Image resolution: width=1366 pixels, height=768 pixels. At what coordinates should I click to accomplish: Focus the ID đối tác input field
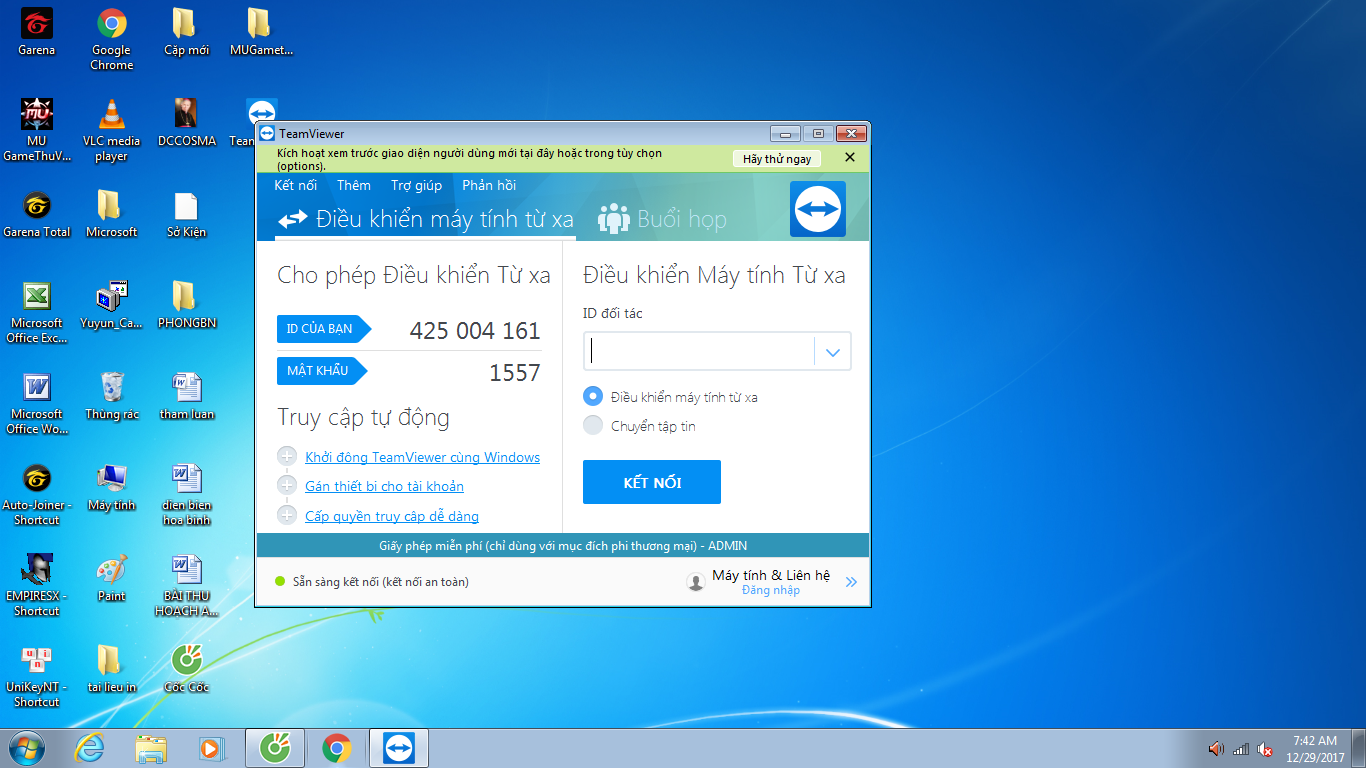click(x=699, y=352)
